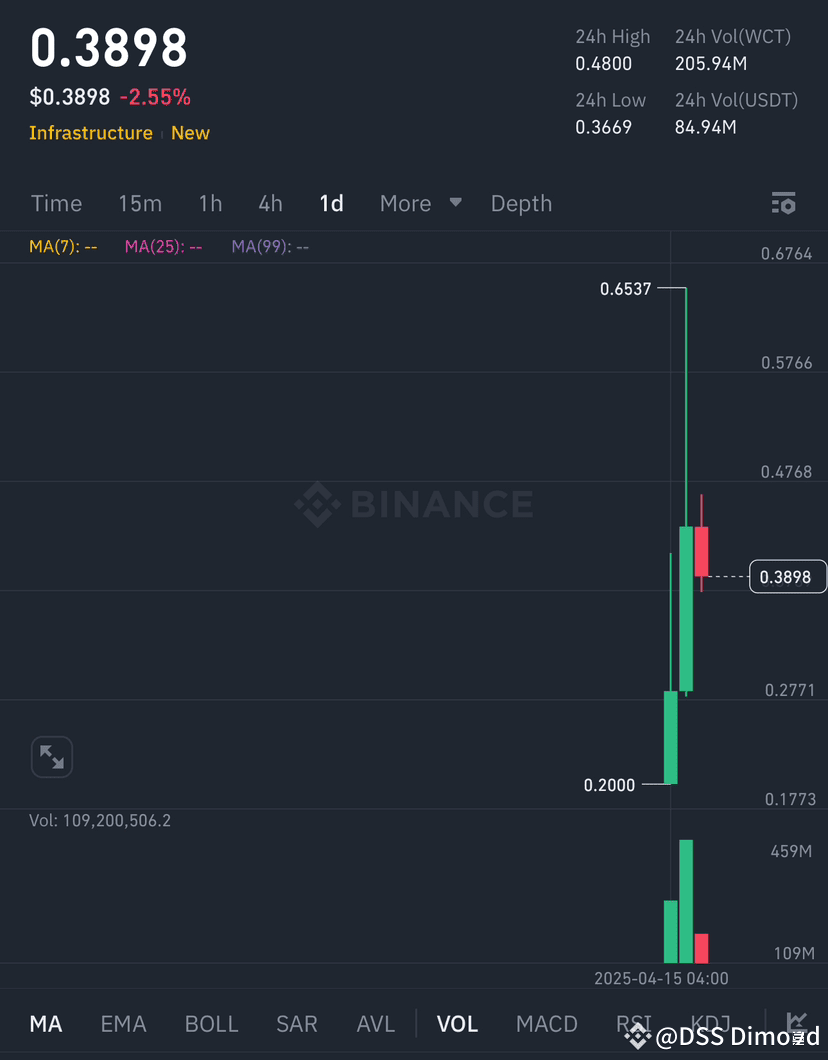Click the 0.3898 price label on the chart
The image size is (828, 1060).
(787, 576)
